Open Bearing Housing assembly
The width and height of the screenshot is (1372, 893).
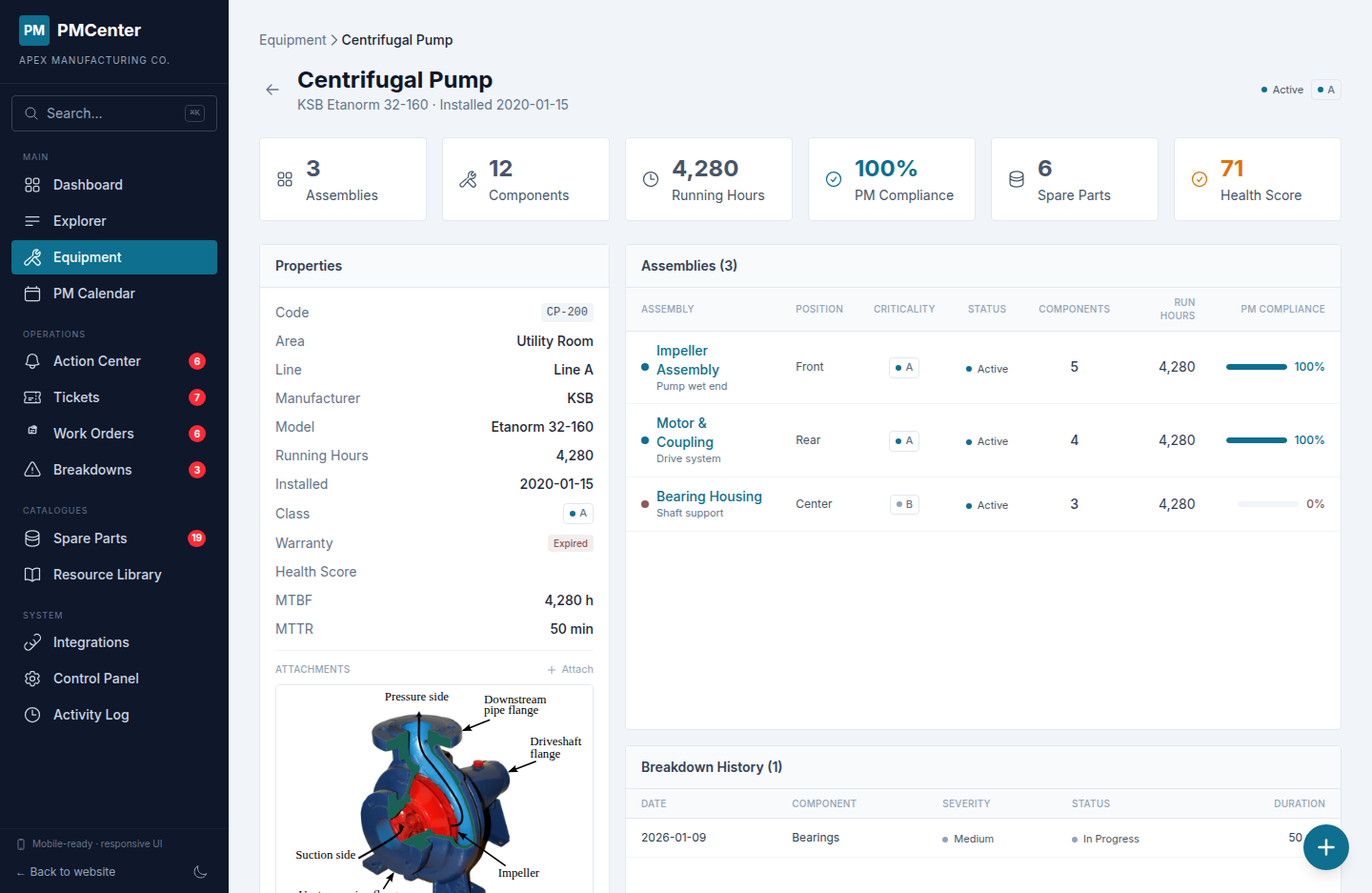click(709, 497)
